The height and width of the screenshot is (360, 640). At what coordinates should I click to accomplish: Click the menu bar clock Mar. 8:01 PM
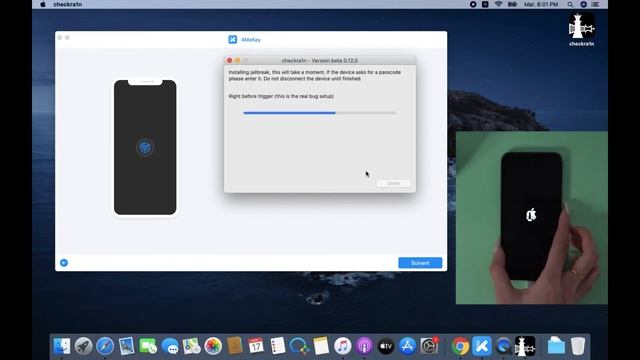pos(541,4)
